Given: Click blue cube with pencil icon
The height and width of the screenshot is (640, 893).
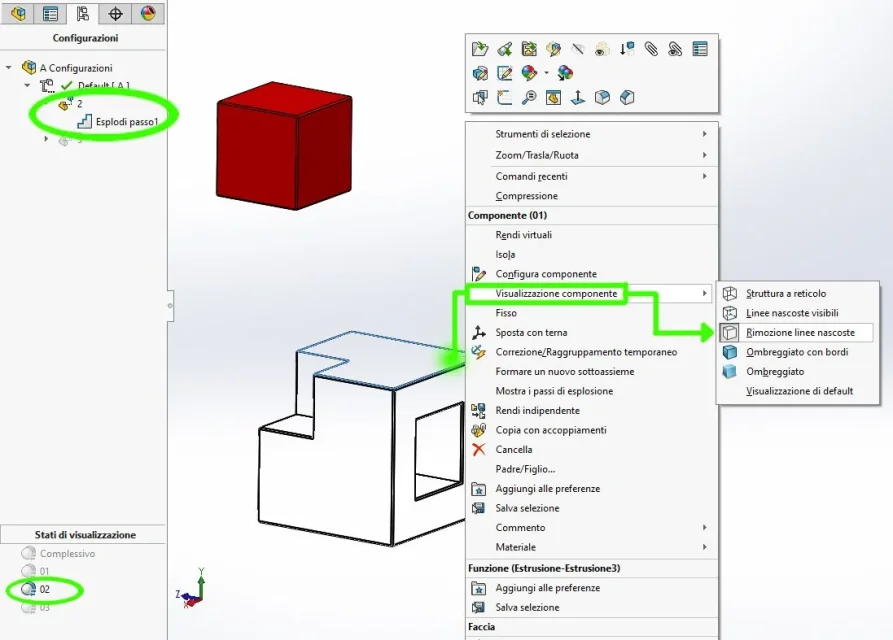Looking at the screenshot, I should 480,73.
